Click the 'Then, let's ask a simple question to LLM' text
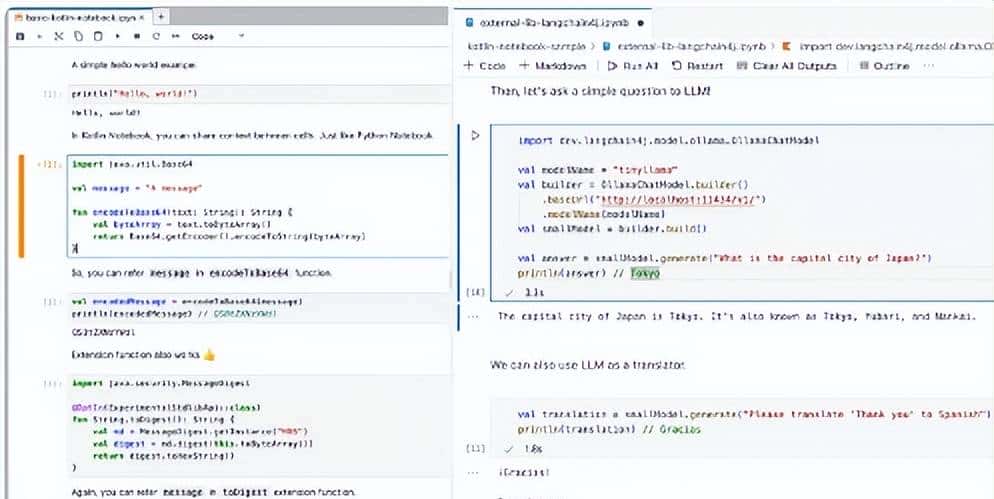Image resolution: width=994 pixels, height=499 pixels. click(x=601, y=91)
